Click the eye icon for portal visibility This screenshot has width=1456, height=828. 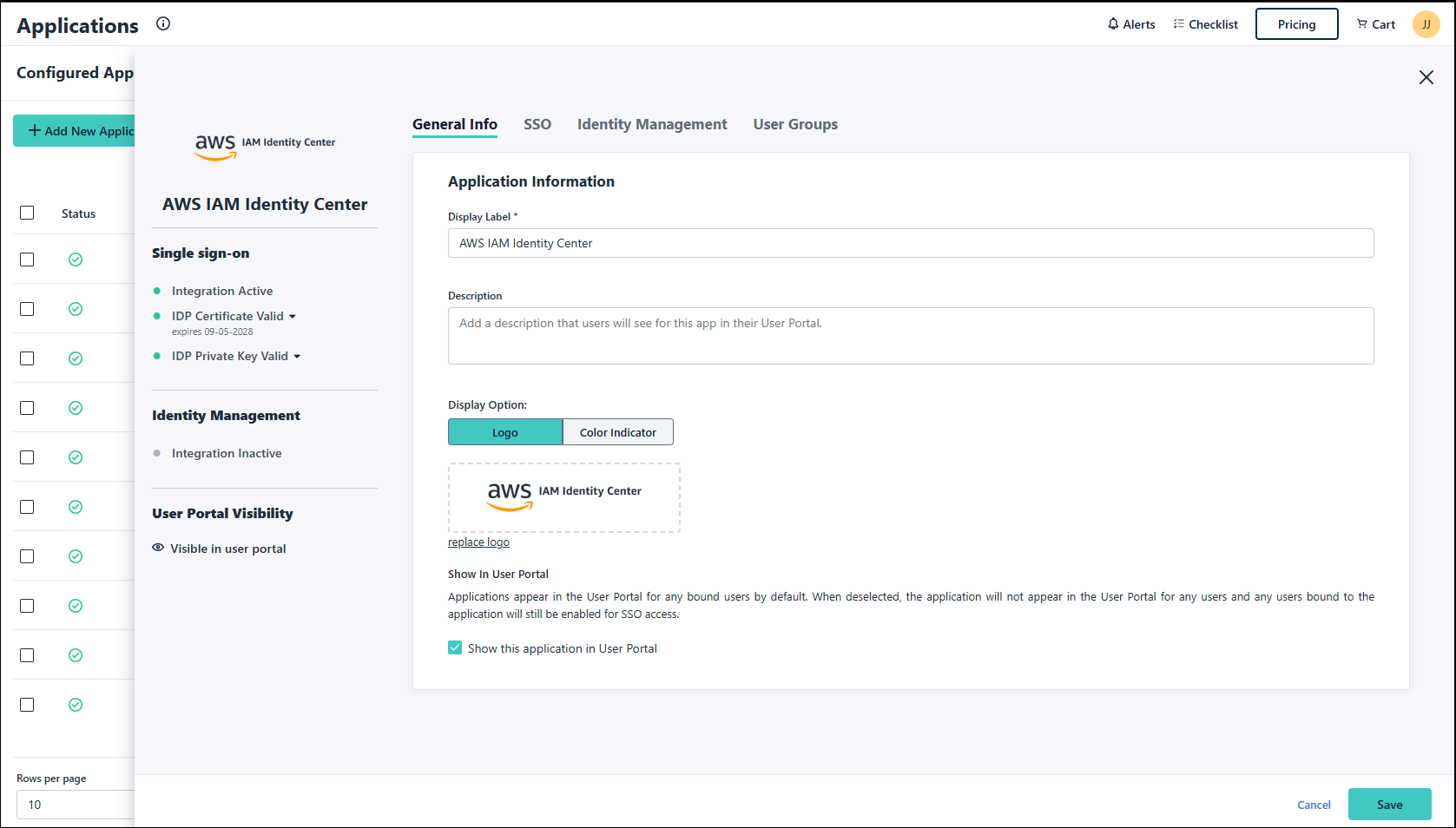[158, 548]
